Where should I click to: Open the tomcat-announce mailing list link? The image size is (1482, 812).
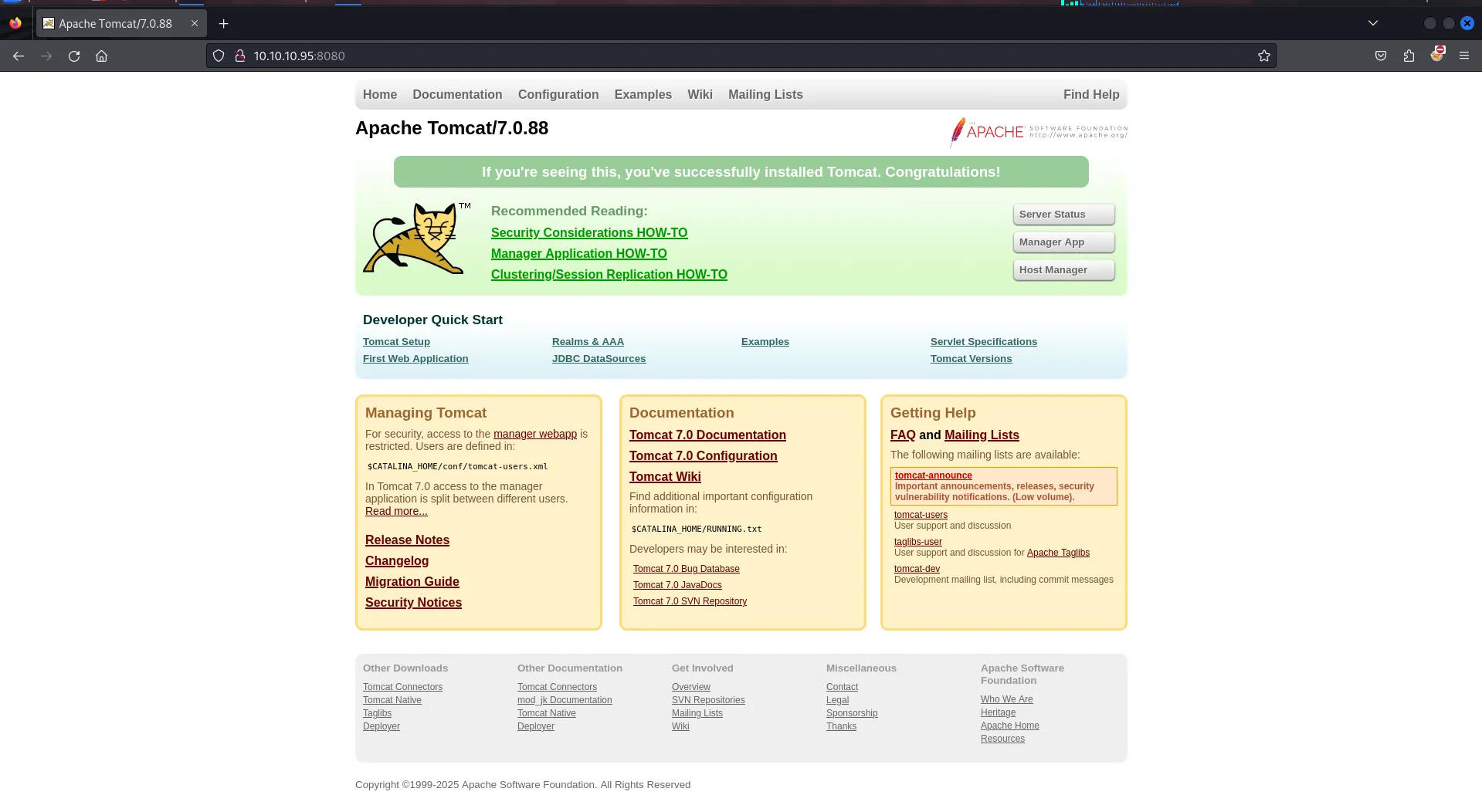(x=933, y=475)
